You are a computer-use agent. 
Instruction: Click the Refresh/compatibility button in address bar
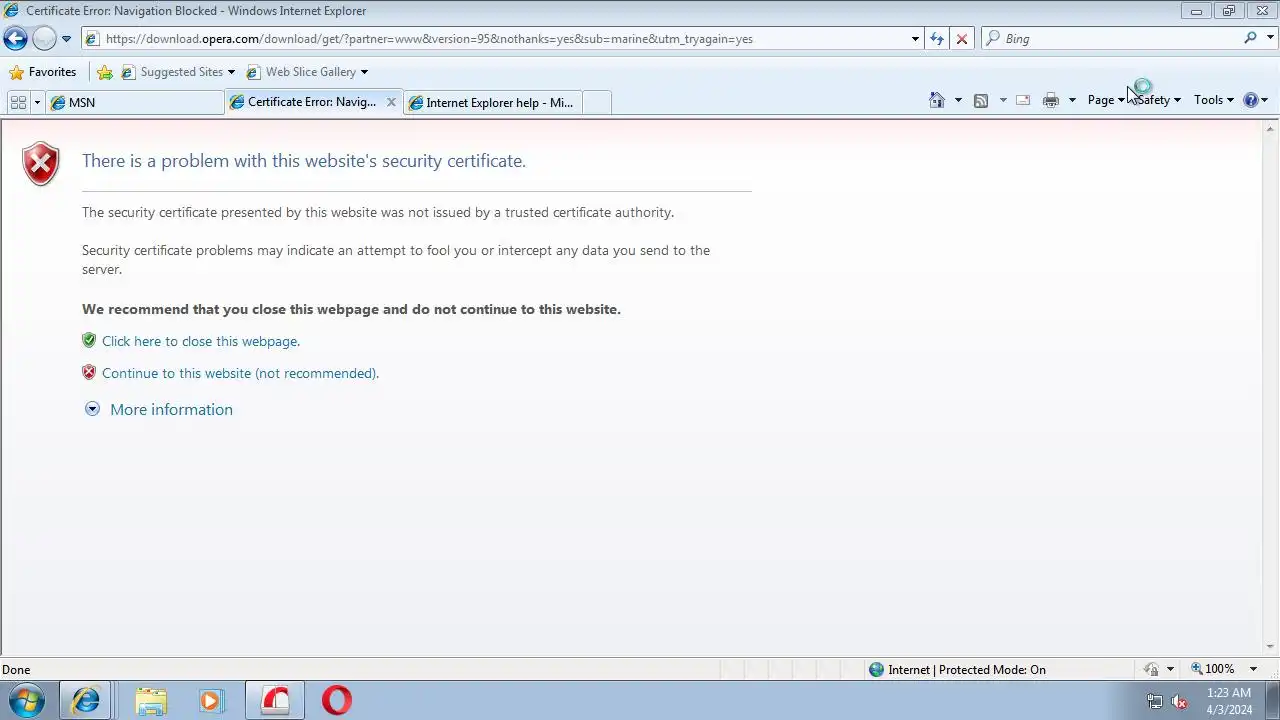pyautogui.click(x=936, y=39)
